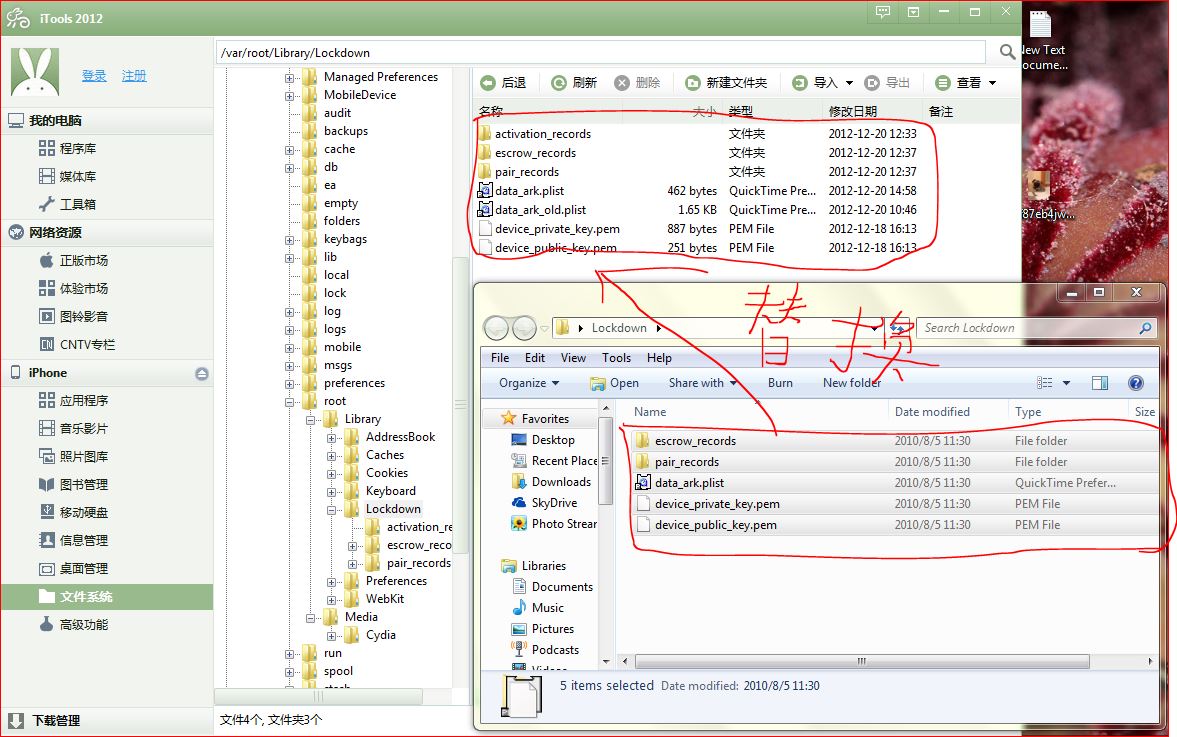This screenshot has height=737, width=1177.
Task: Open the View menu in Explorer
Action: [x=573, y=358]
